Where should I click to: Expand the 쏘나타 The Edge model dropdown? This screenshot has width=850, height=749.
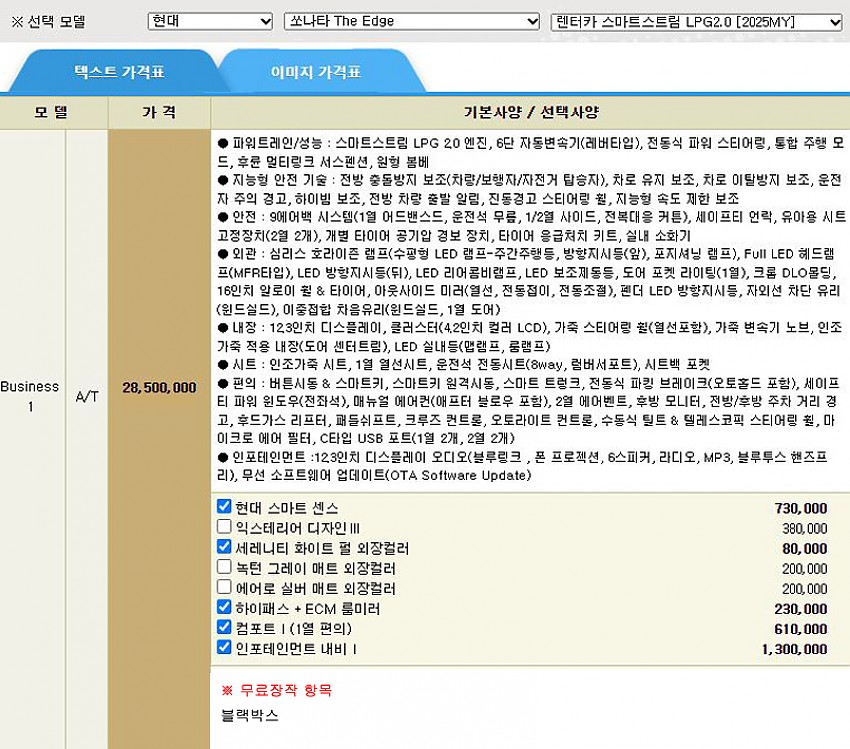pos(412,21)
